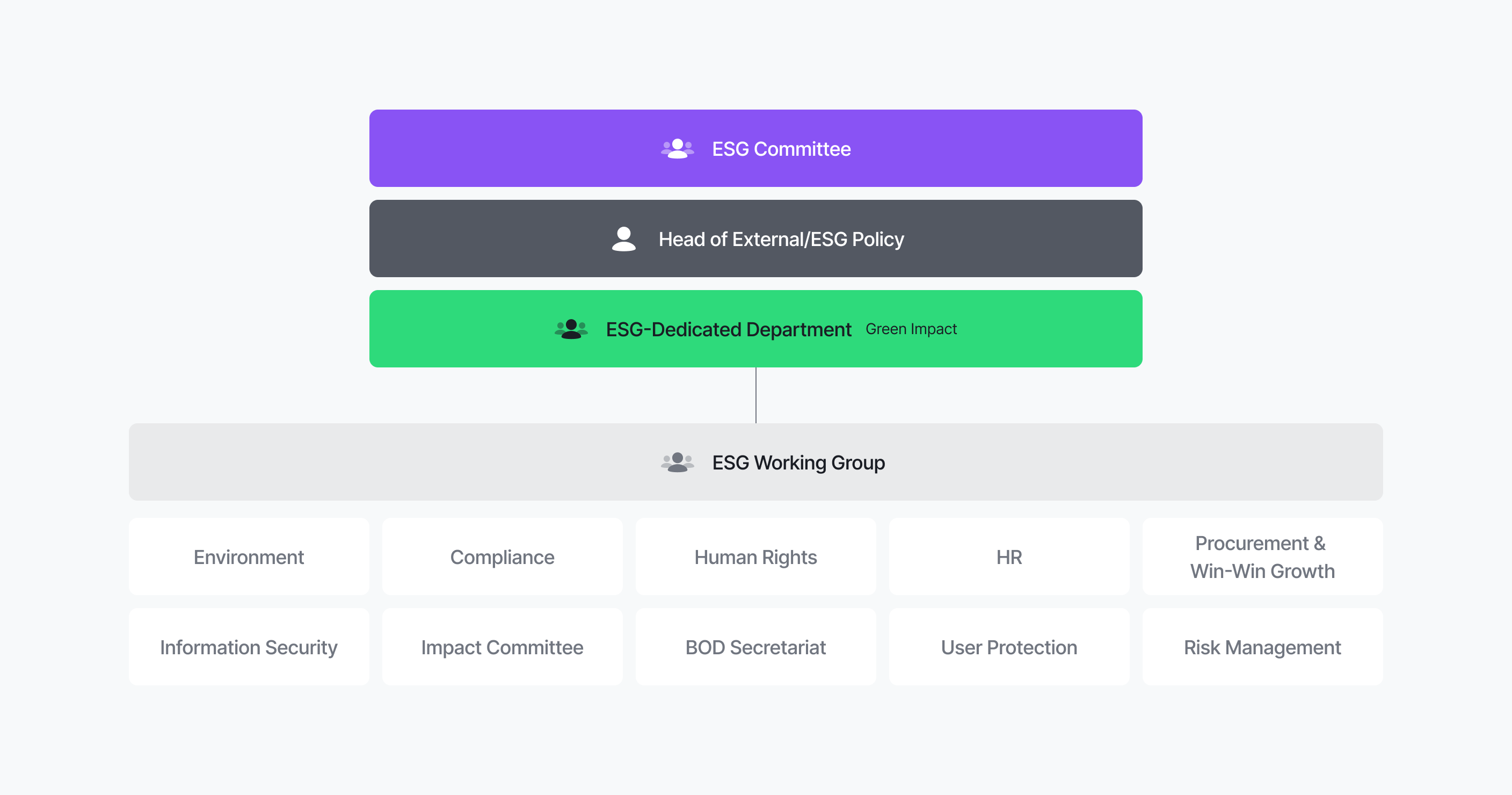Viewport: 1512px width, 795px height.
Task: Click the ESG-Dedicated Department group icon
Action: point(571,329)
